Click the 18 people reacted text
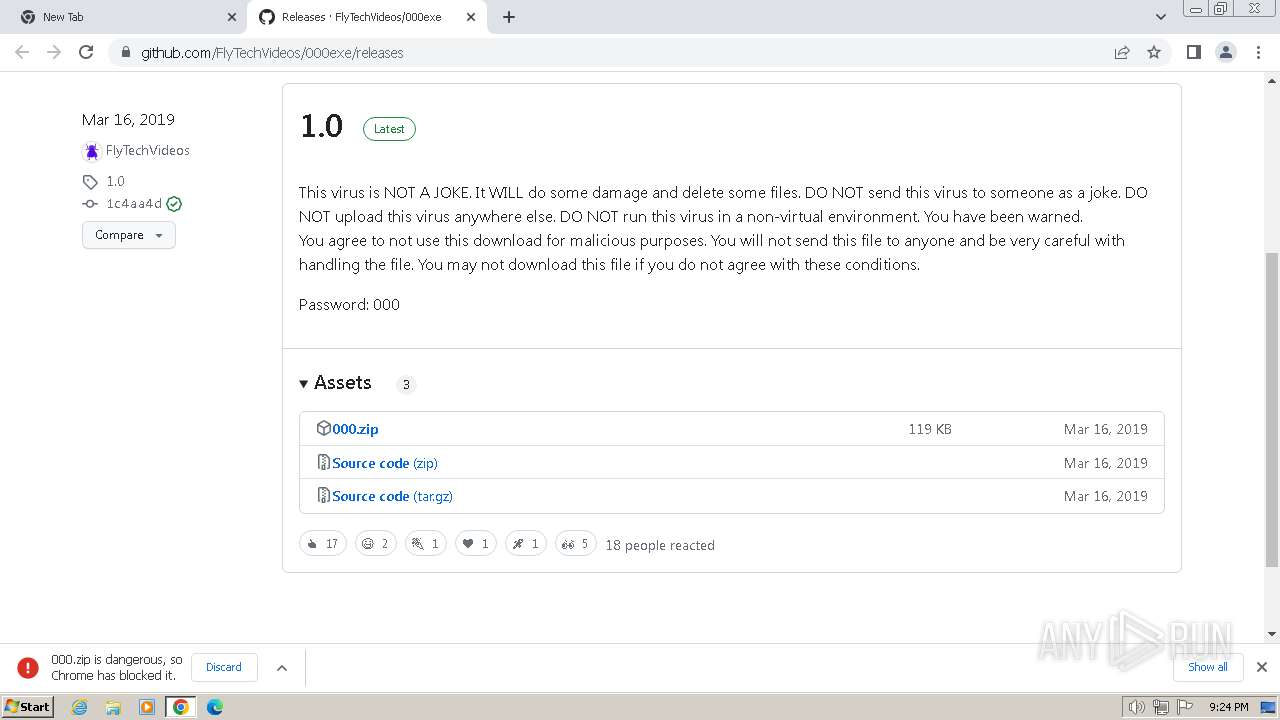 [660, 545]
